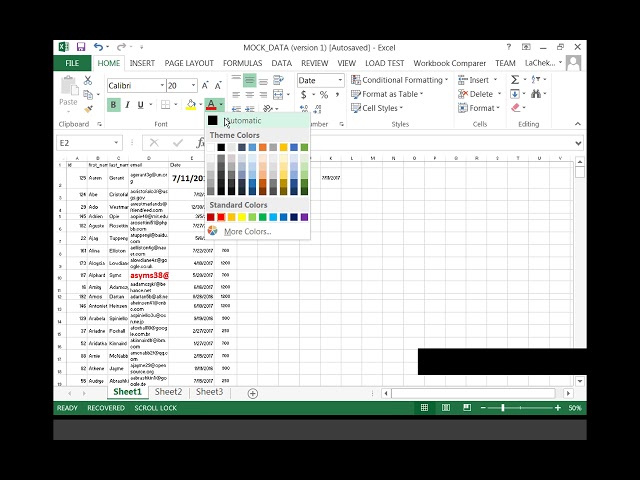
Task: Click the Fill down arrow icon
Action: pos(515,94)
